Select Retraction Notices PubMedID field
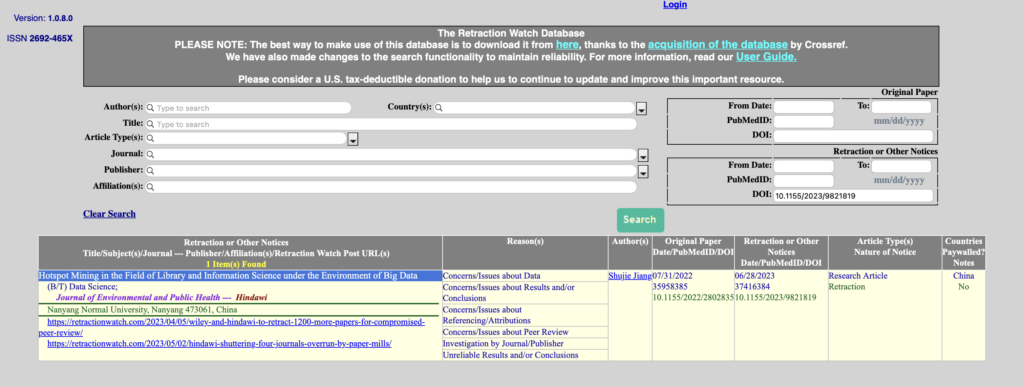 [x=804, y=181]
